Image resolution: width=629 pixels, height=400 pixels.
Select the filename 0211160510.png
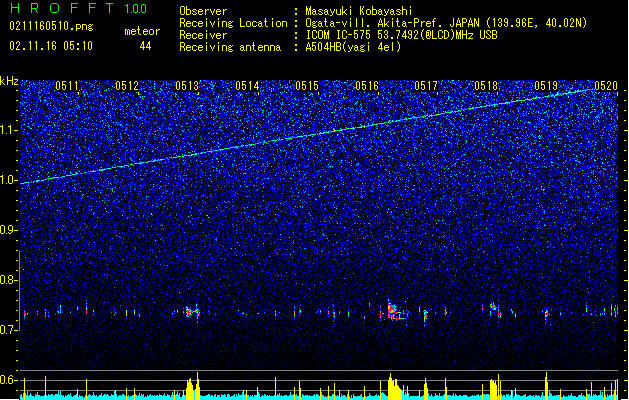tap(51, 26)
